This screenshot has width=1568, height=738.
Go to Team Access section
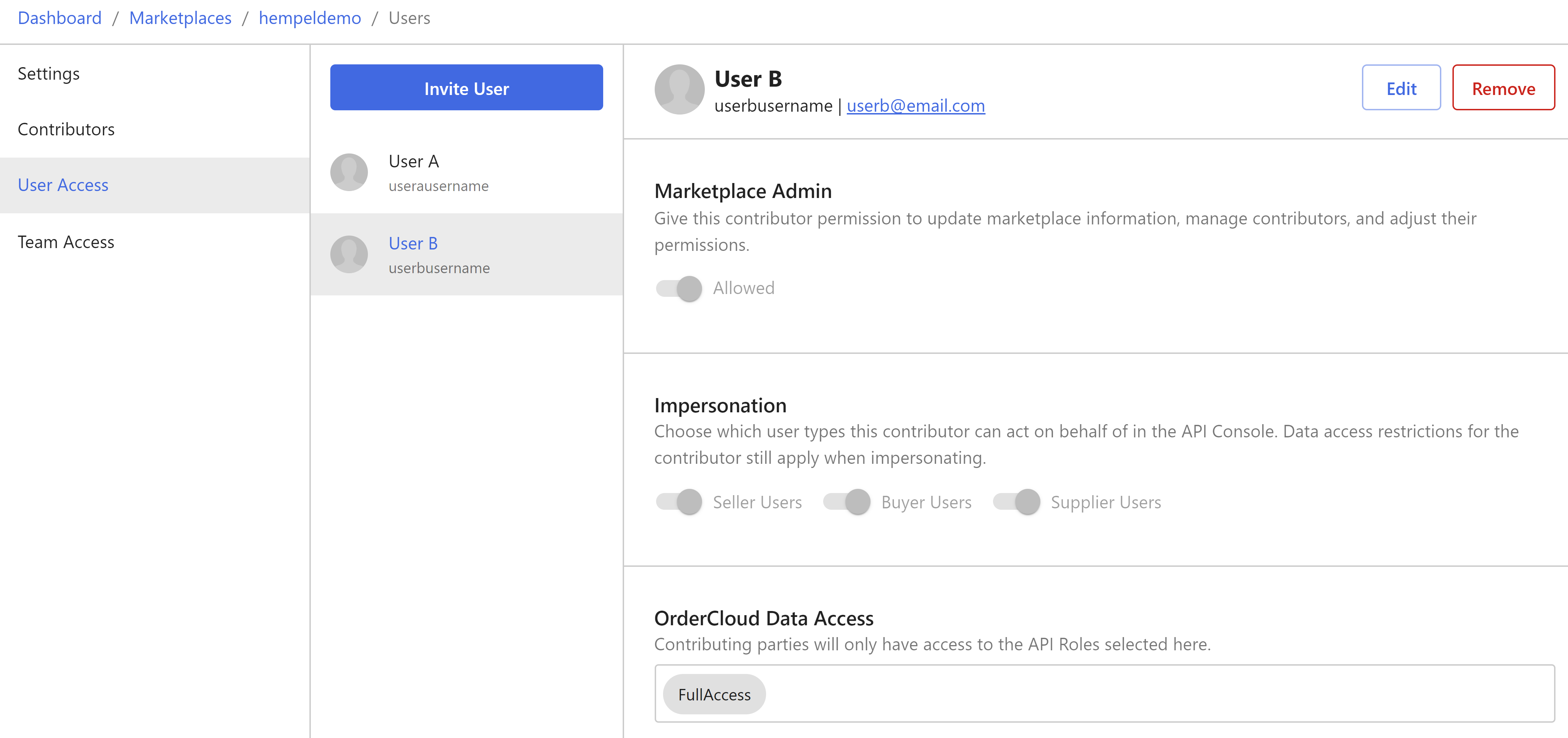(155, 242)
